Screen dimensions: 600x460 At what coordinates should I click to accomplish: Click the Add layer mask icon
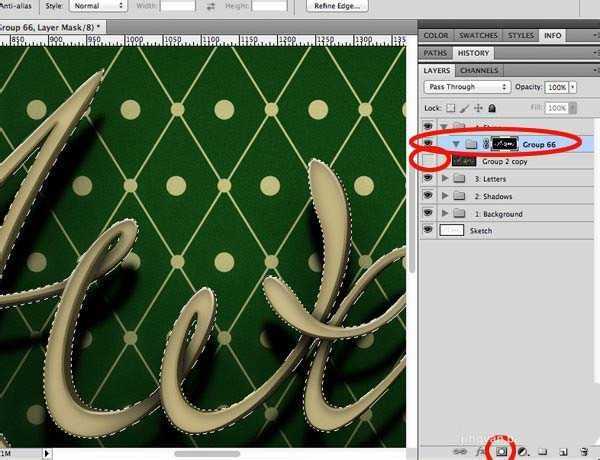pyautogui.click(x=502, y=452)
